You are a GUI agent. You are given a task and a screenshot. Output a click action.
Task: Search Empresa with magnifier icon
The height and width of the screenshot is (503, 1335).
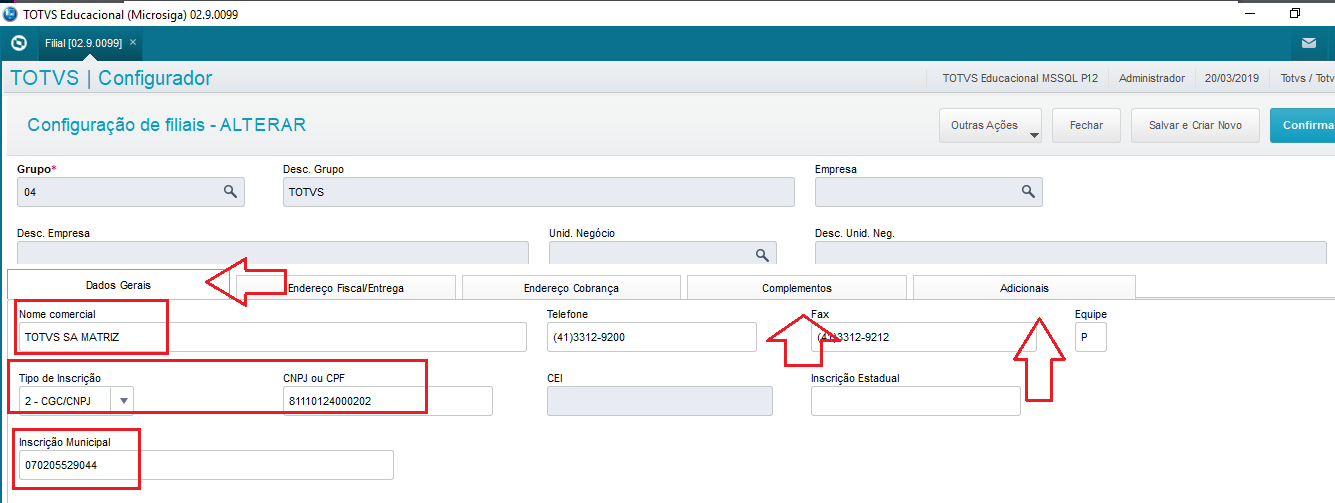[x=1028, y=191]
